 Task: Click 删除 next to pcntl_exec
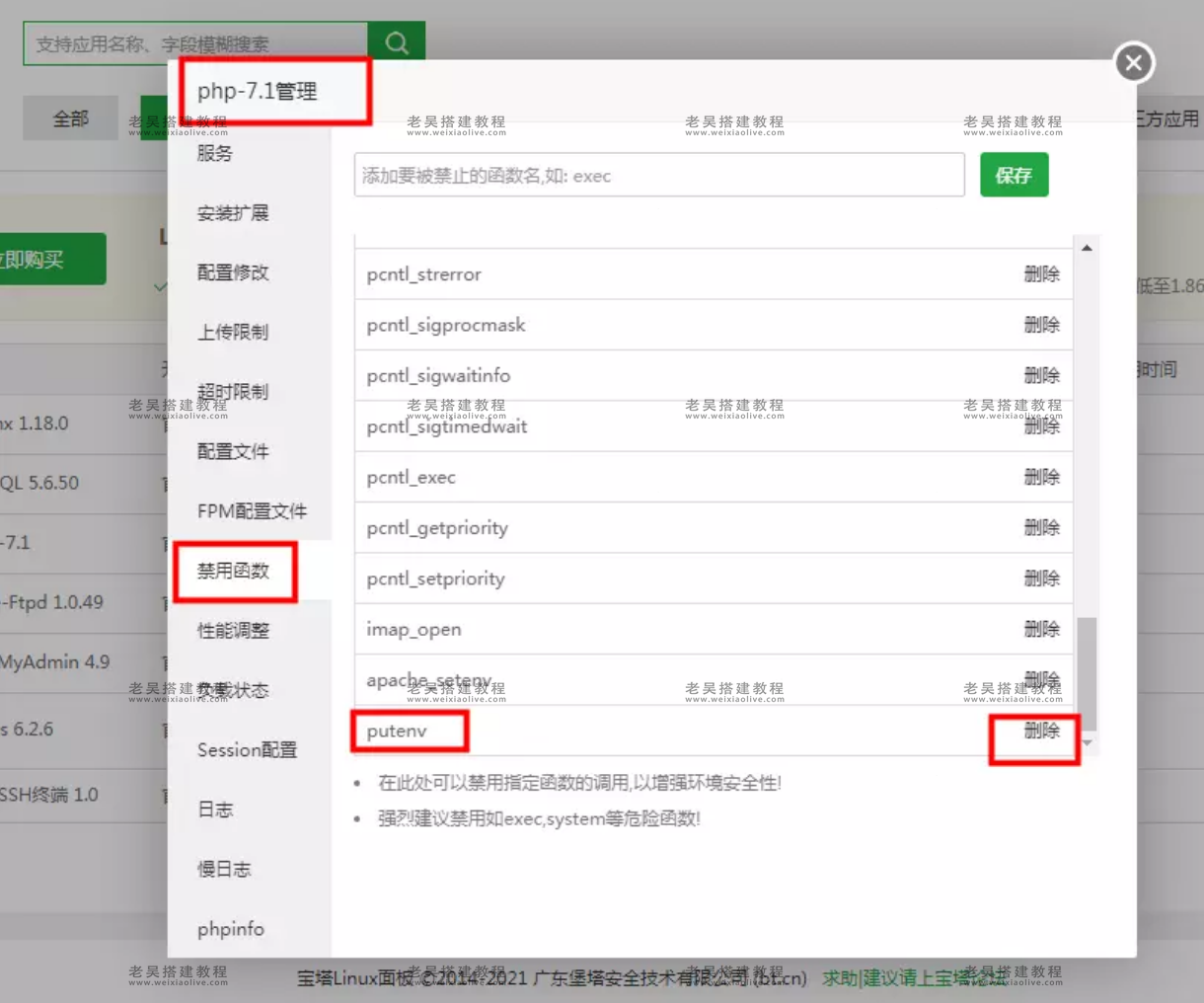[x=1042, y=477]
